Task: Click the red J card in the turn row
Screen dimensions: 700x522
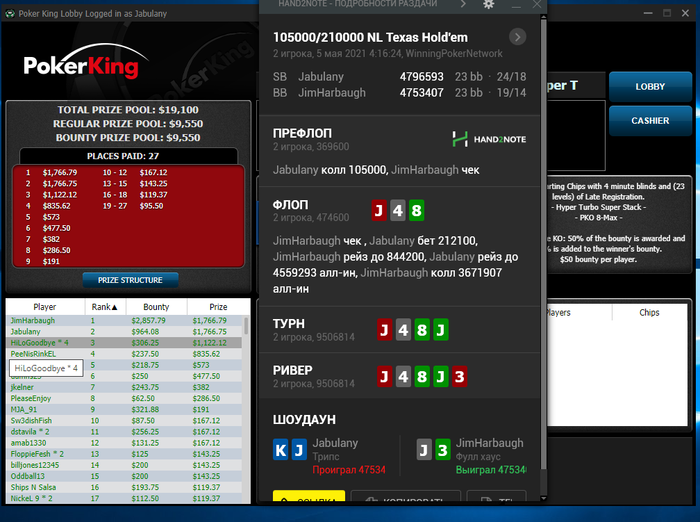Action: [x=384, y=330]
